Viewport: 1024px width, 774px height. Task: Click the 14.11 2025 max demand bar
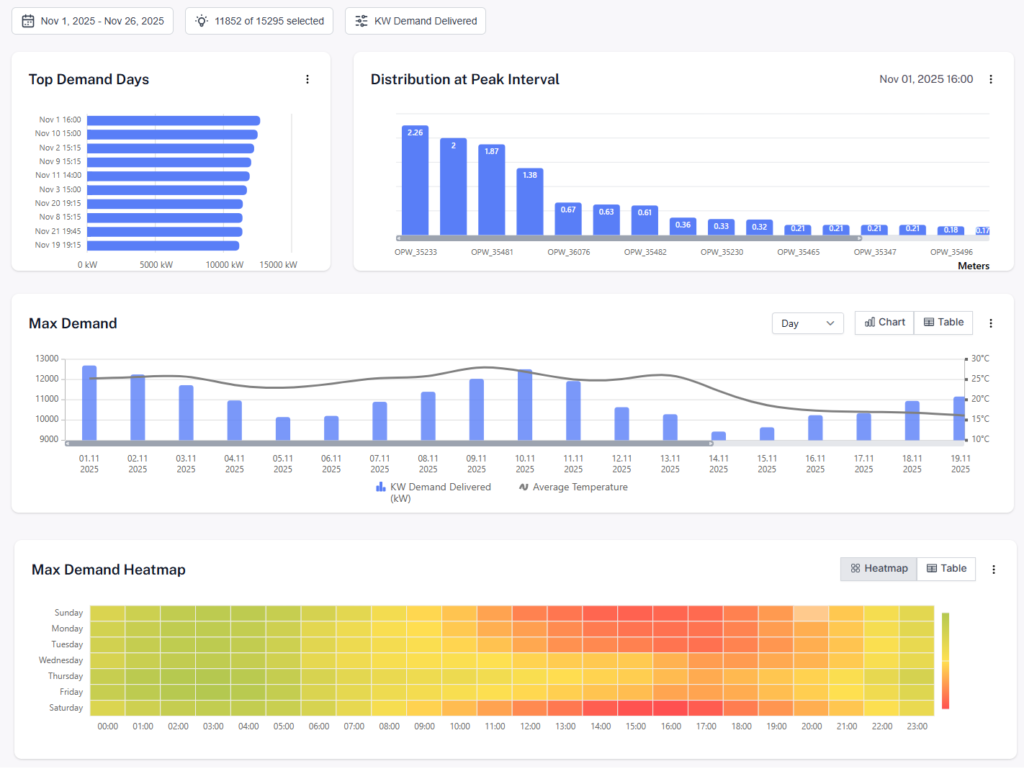(x=718, y=436)
